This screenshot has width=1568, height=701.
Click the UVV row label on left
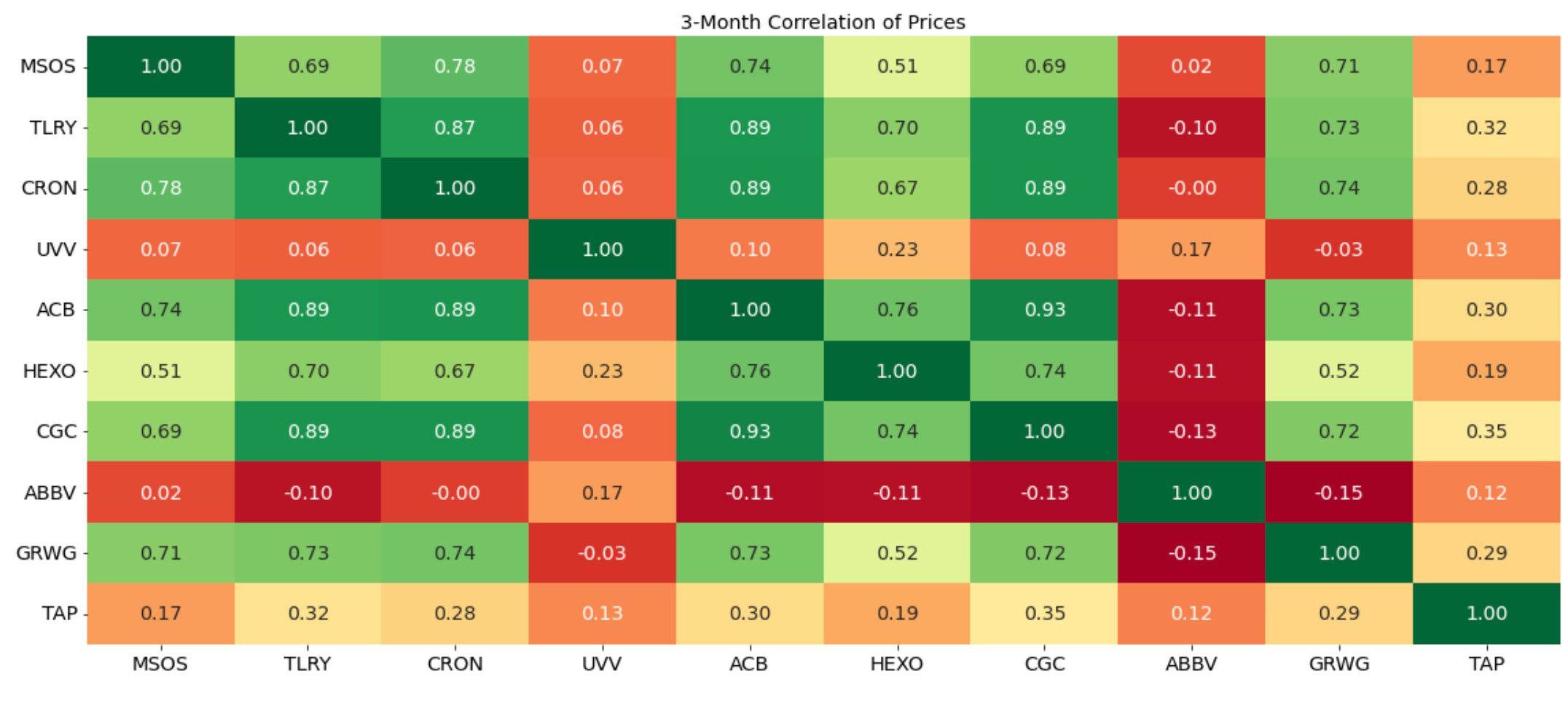coord(56,249)
